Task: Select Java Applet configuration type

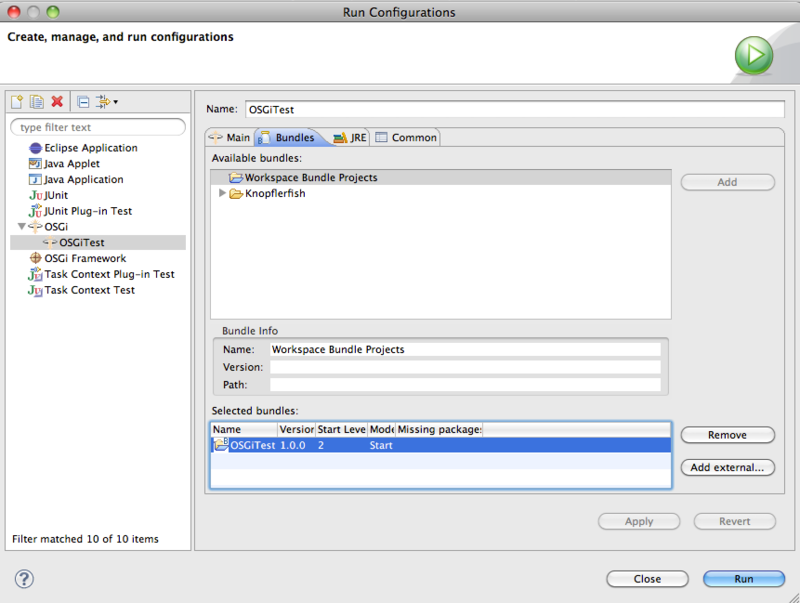Action: pyautogui.click(x=71, y=164)
